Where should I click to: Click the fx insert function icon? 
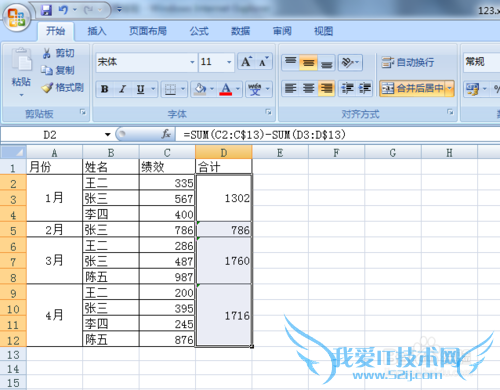[x=166, y=134]
